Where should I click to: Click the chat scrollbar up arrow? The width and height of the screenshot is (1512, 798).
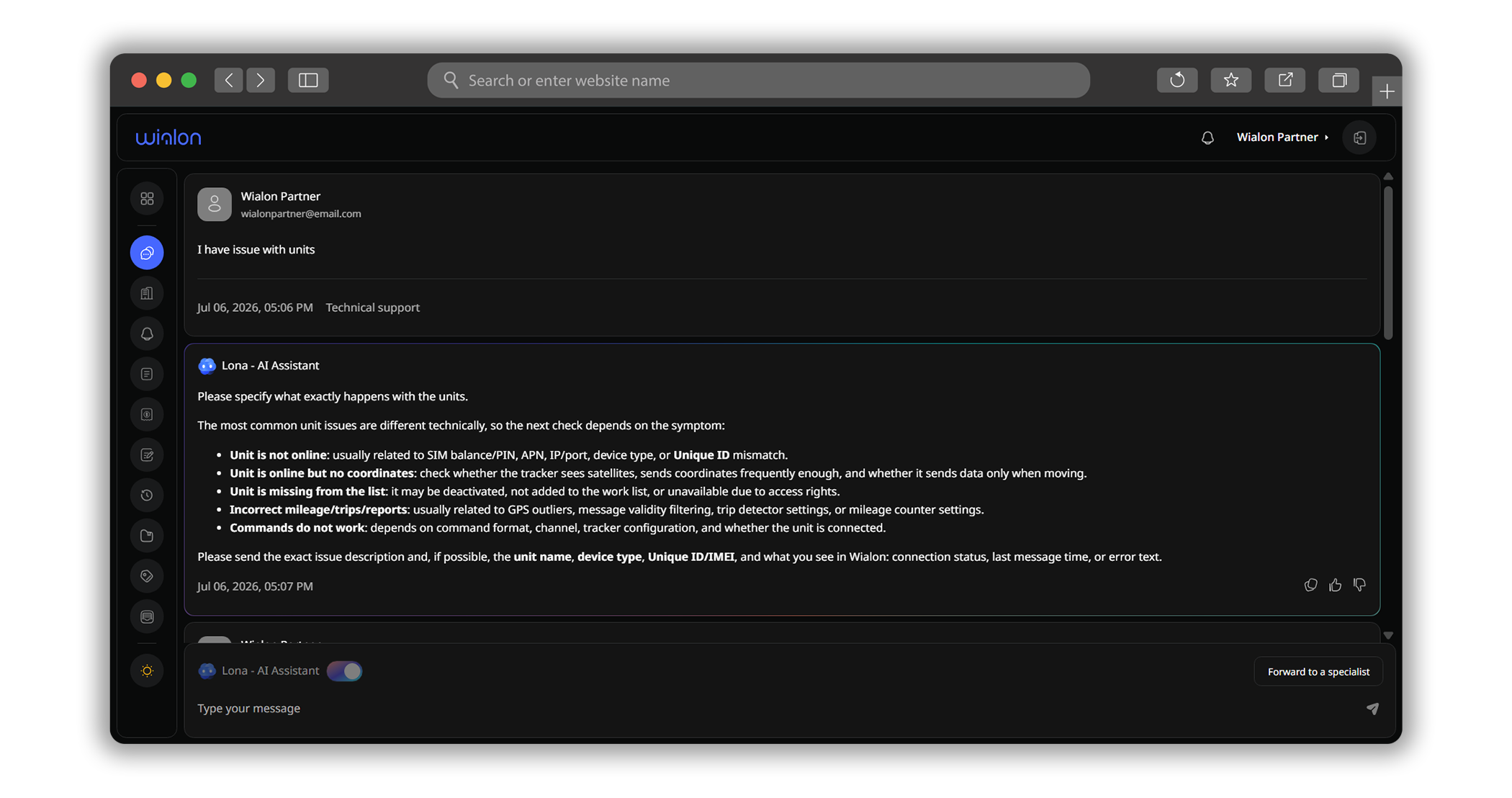click(x=1388, y=176)
